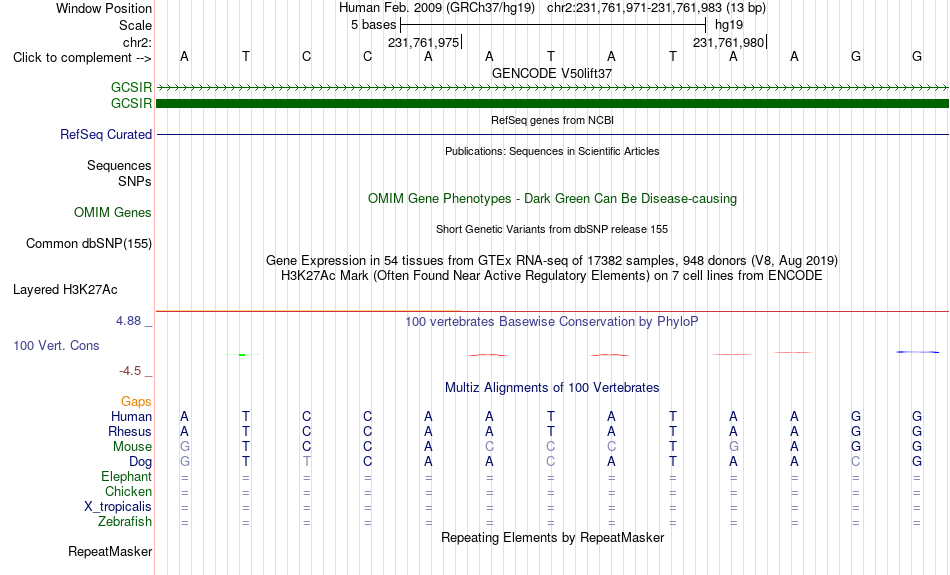Open RefSeq genes from NCBI title
950x575 pixels.
click(552, 120)
